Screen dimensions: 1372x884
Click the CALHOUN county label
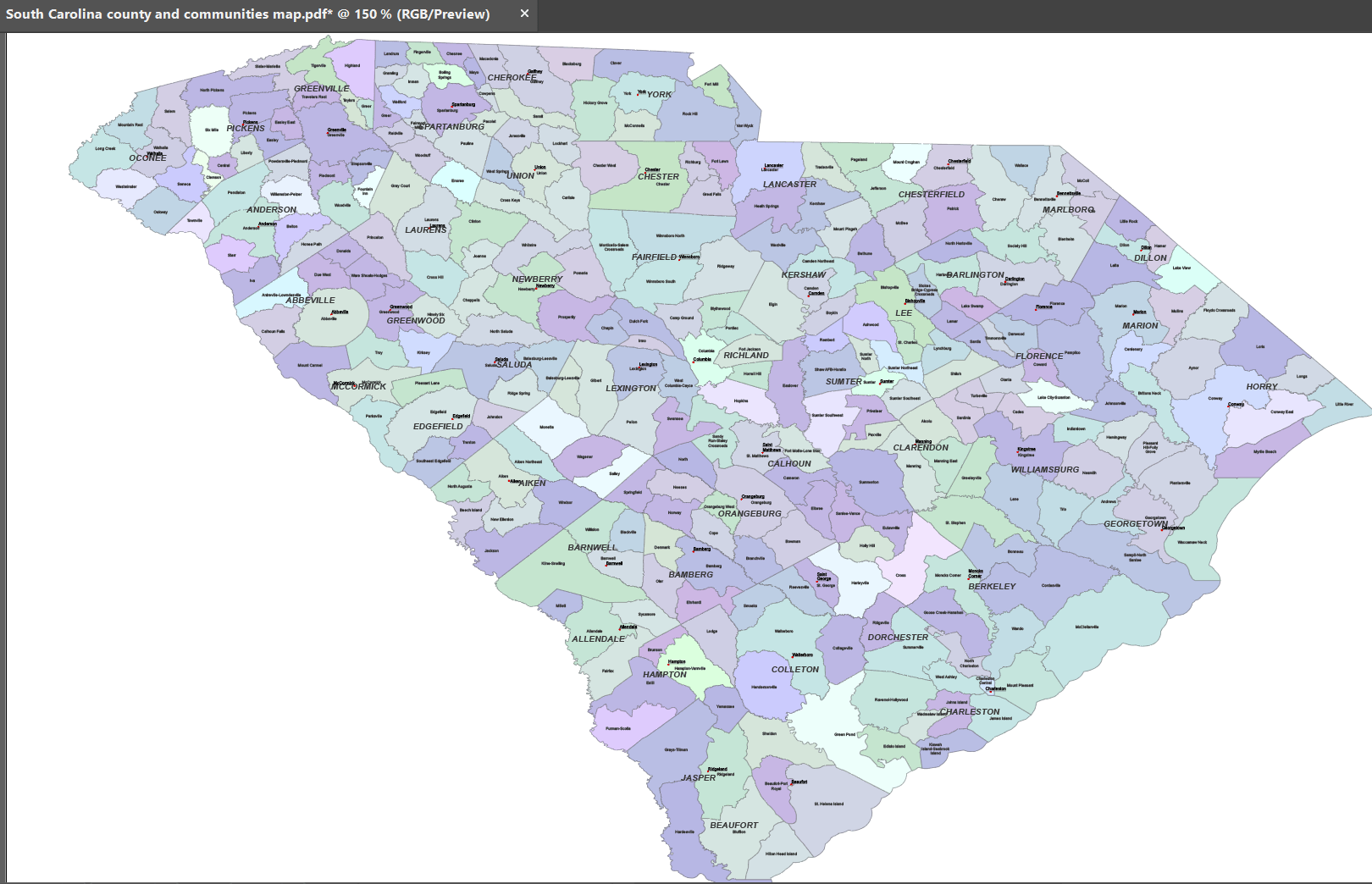click(789, 464)
